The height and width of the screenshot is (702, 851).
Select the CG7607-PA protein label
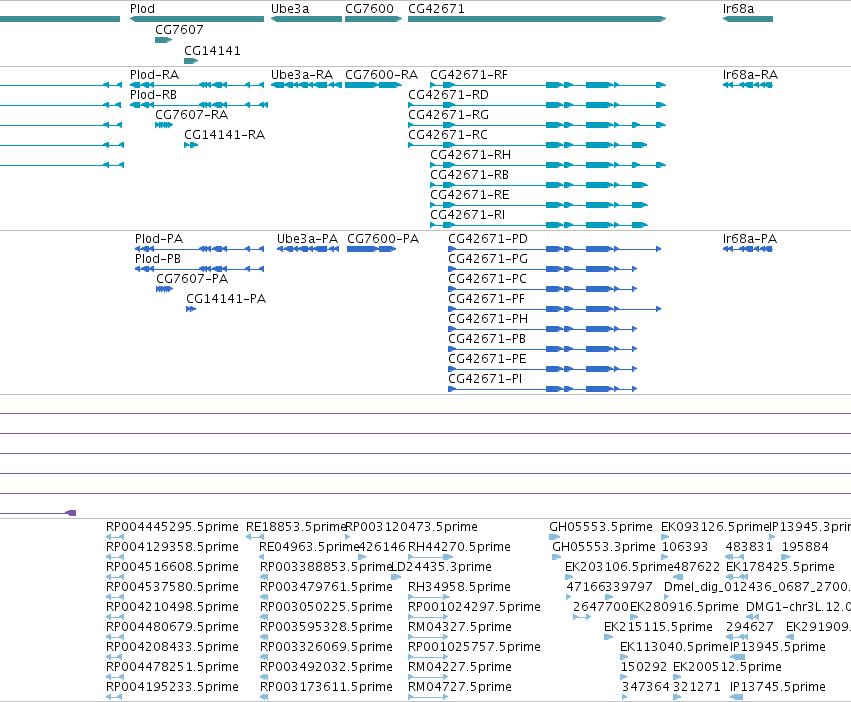pos(192,279)
